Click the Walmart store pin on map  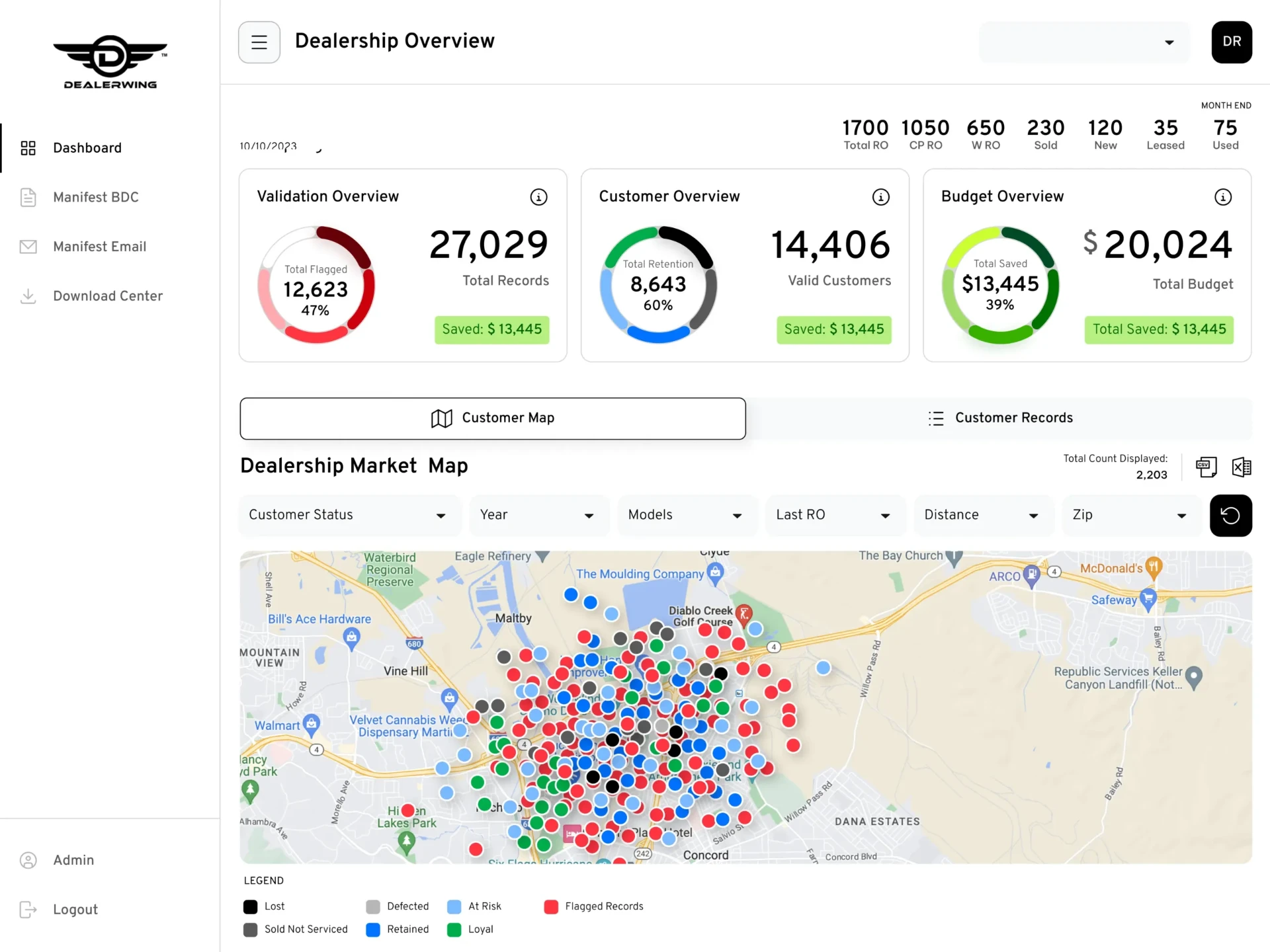tap(312, 725)
